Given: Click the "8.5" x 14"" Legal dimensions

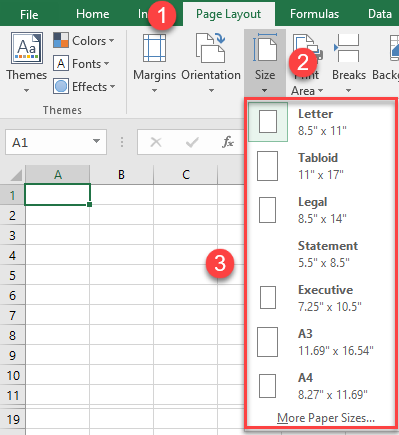Looking at the screenshot, I should 322,219.
